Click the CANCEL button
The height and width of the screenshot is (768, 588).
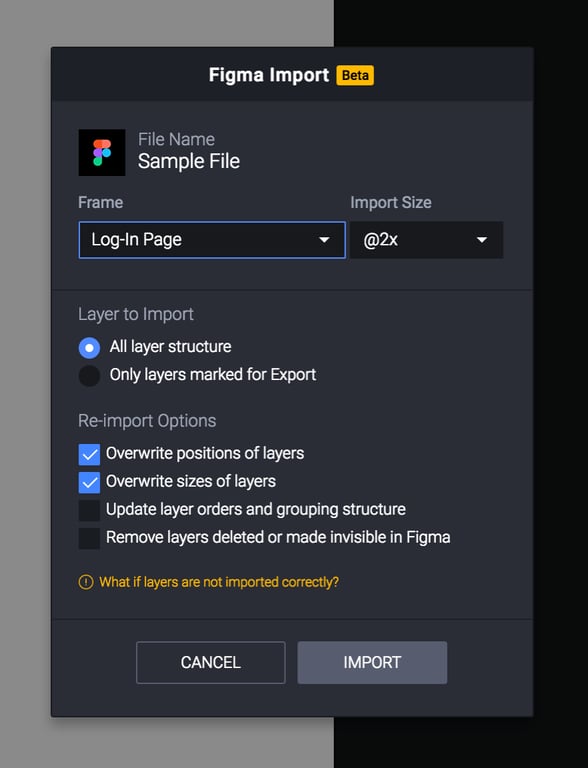tap(211, 662)
